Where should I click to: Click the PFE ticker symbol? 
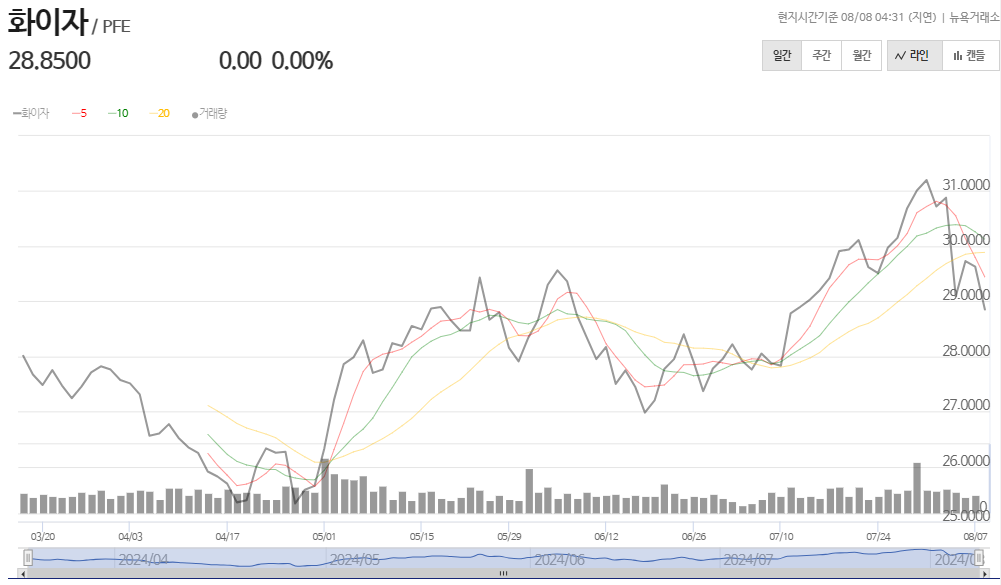116,27
